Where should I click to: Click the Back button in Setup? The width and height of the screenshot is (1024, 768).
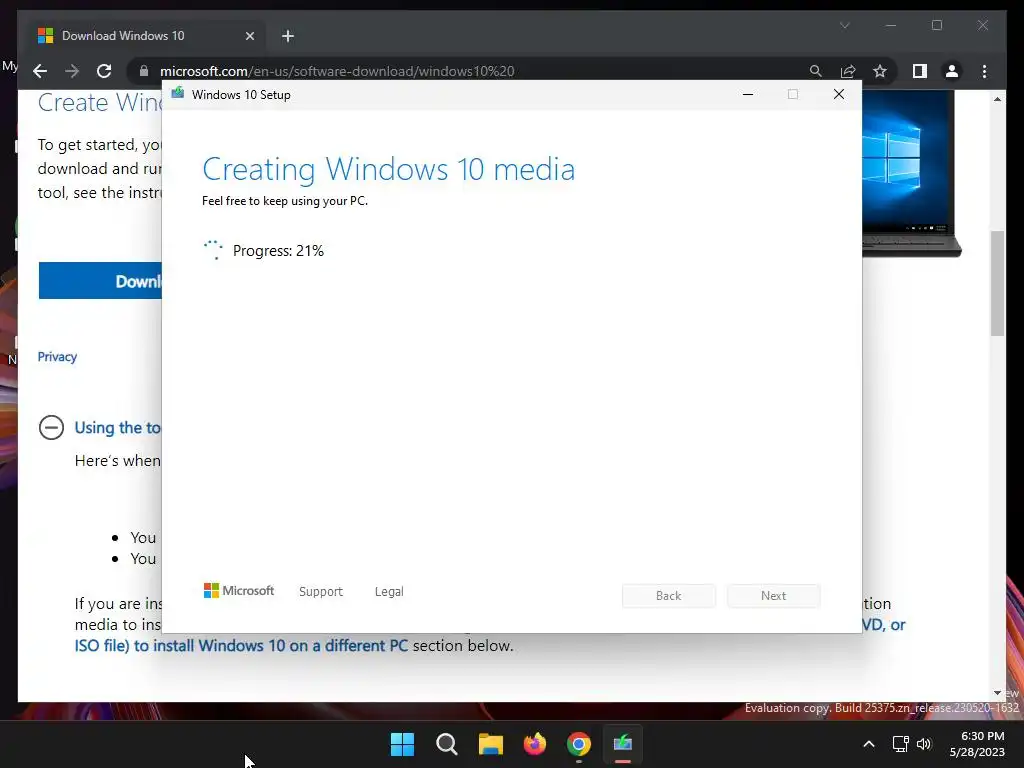669,596
